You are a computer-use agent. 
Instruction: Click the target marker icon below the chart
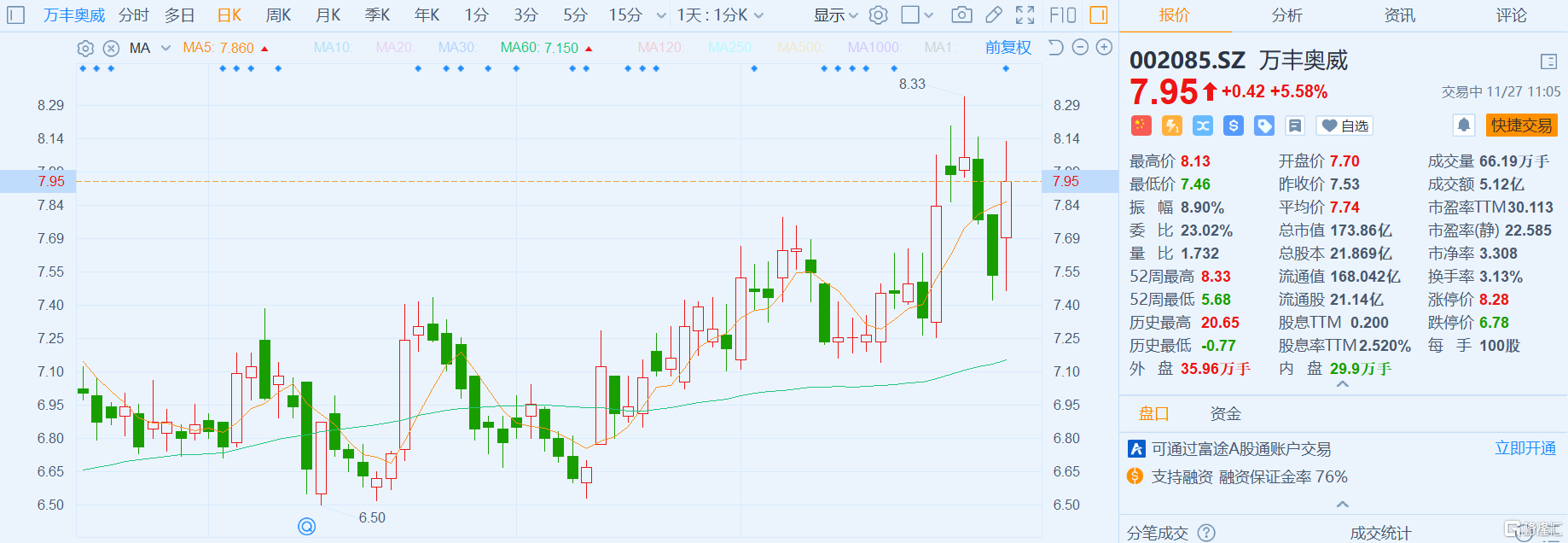coord(307,526)
